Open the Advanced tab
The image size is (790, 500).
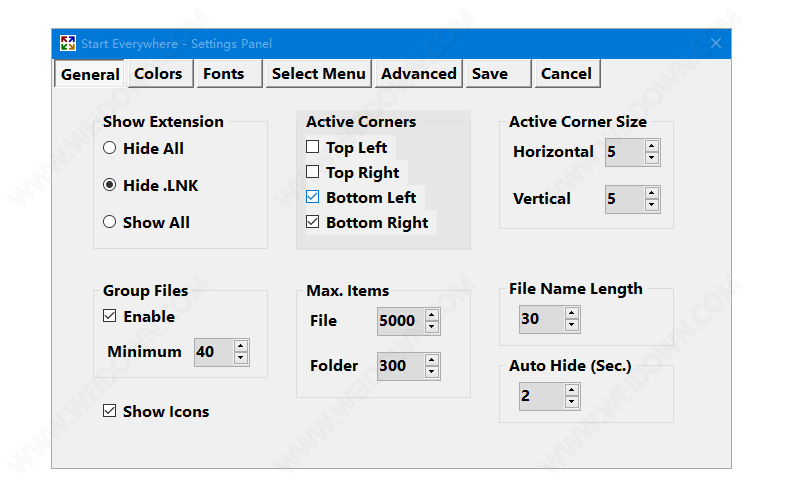(418, 74)
